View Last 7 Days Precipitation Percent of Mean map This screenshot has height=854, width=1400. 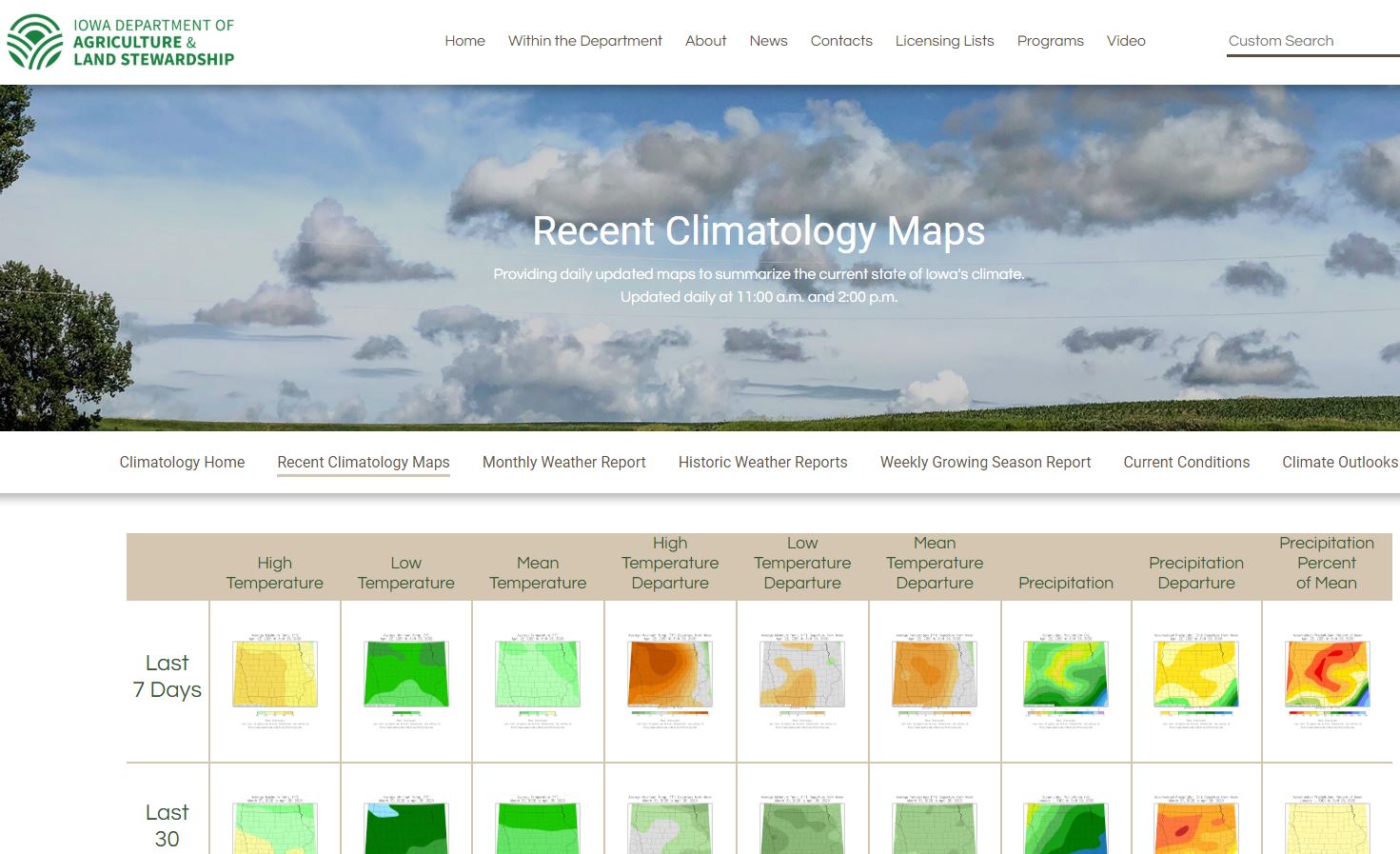coord(1327,680)
